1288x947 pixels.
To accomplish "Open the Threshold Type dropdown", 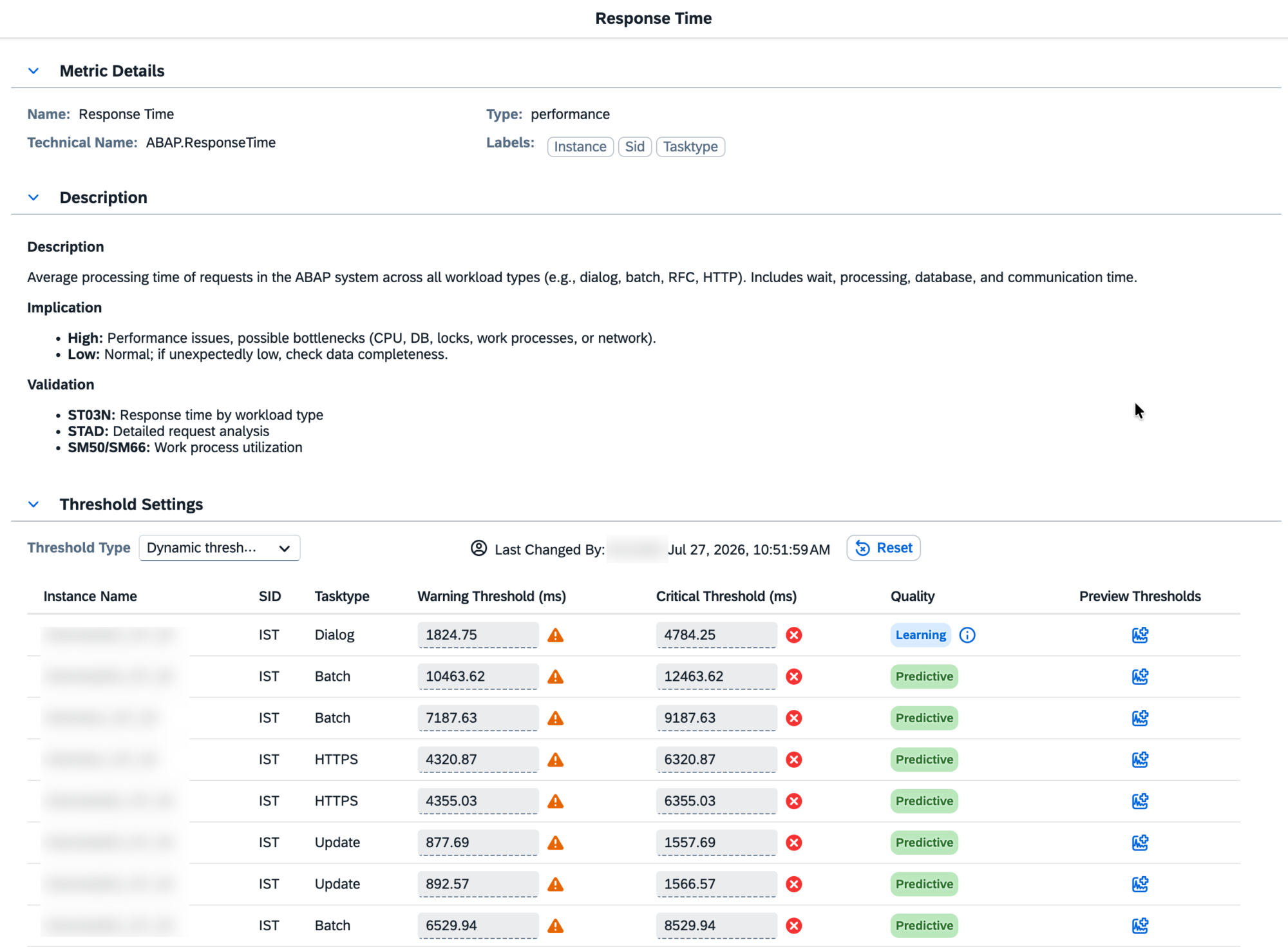I will (220, 548).
